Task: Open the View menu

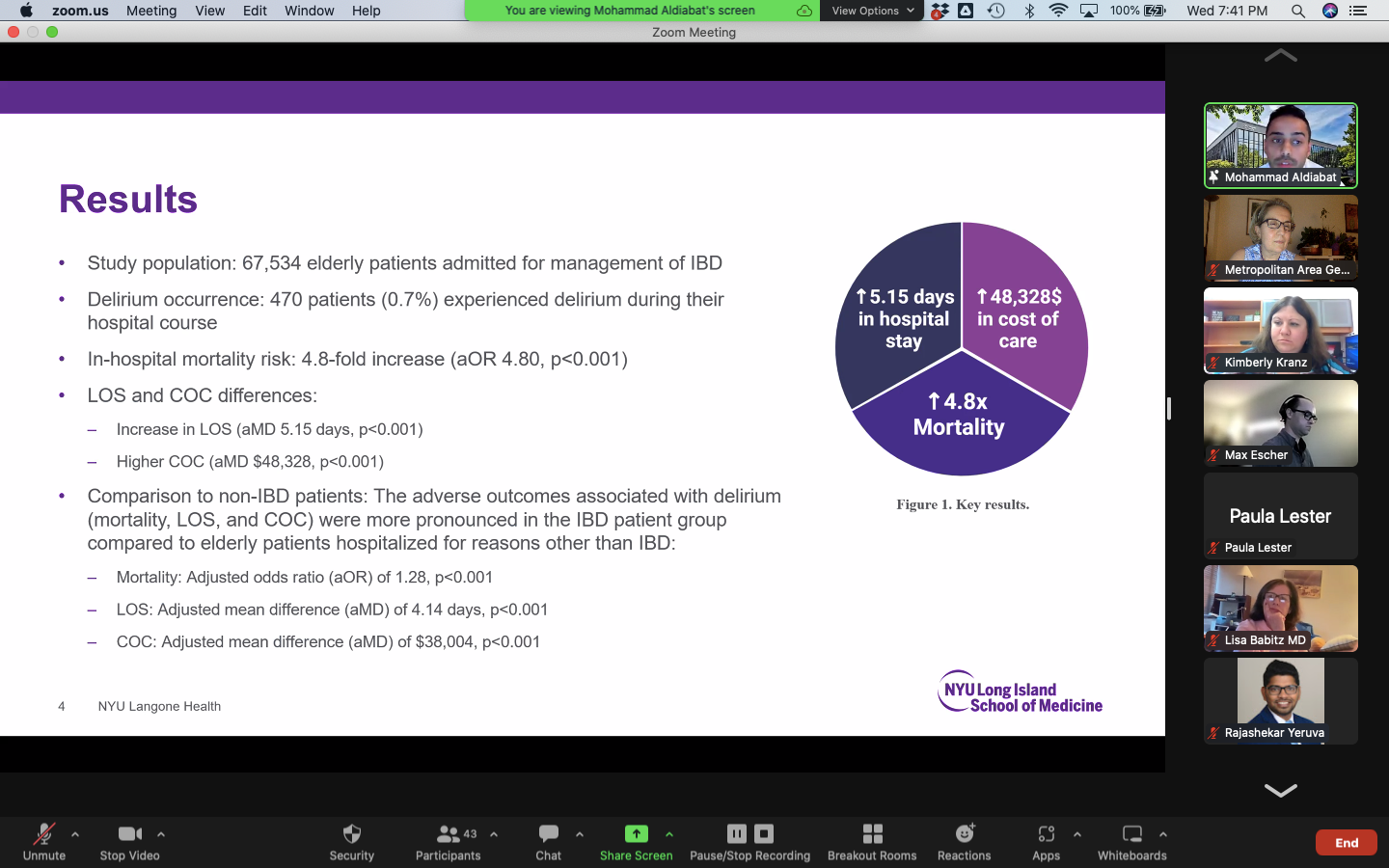Action: click(209, 11)
